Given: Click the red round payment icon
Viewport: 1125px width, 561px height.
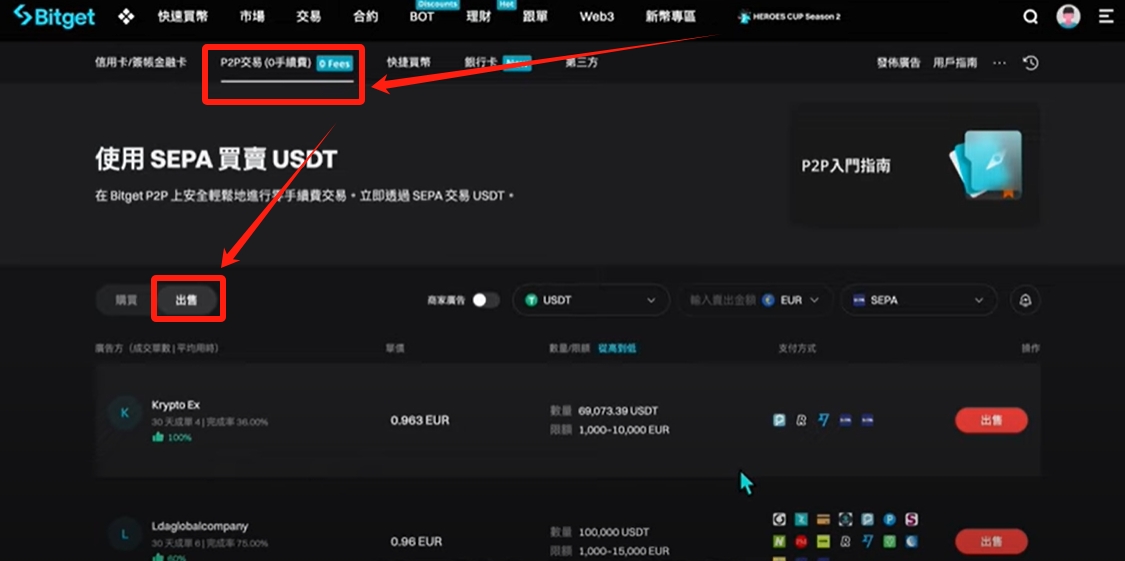Looking at the screenshot, I should tap(801, 541).
